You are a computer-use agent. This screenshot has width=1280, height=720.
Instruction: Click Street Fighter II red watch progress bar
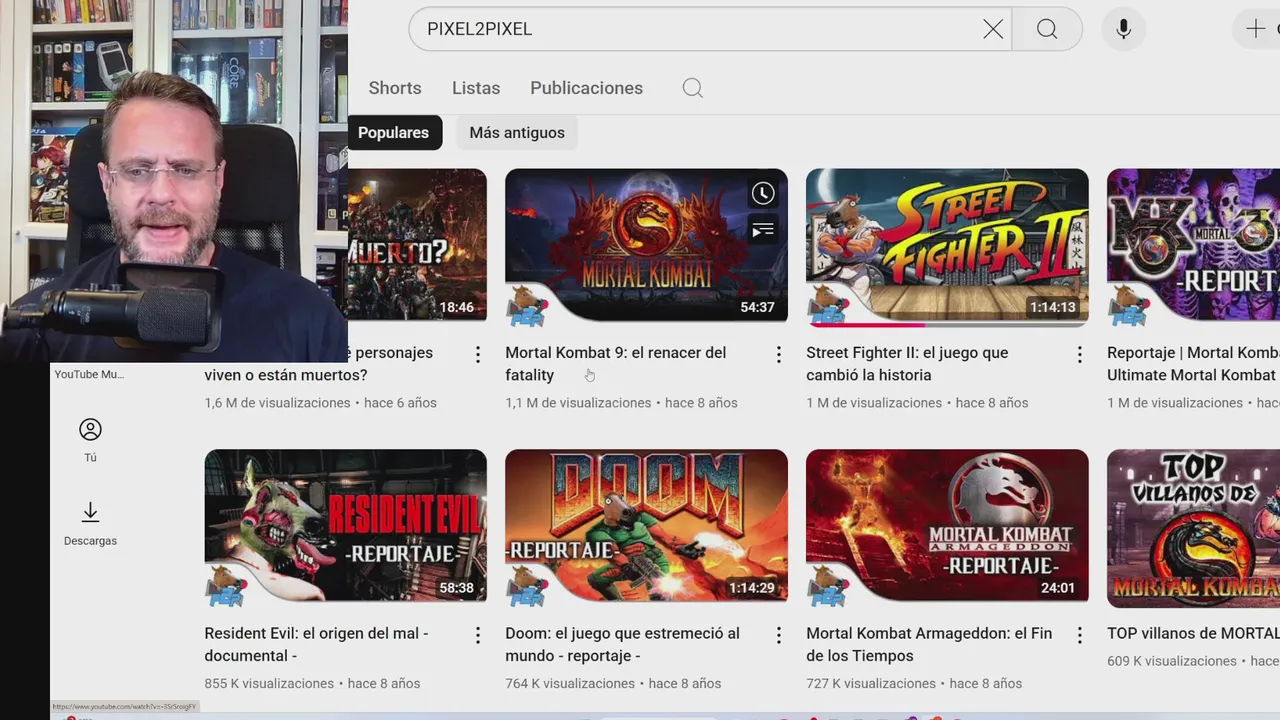point(866,324)
